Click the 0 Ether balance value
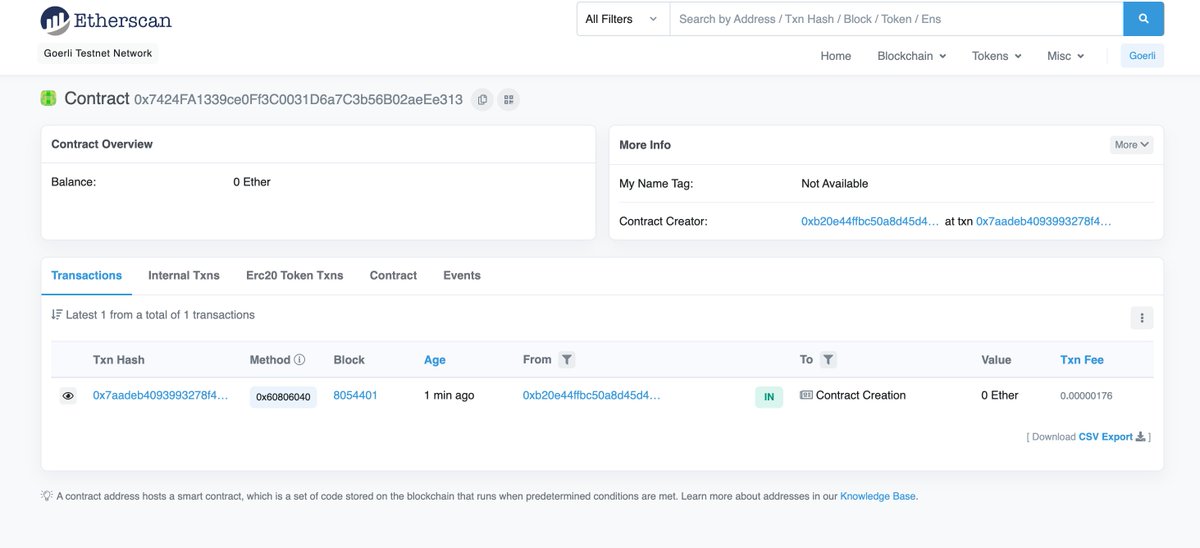The height and width of the screenshot is (548, 1200). click(252, 182)
